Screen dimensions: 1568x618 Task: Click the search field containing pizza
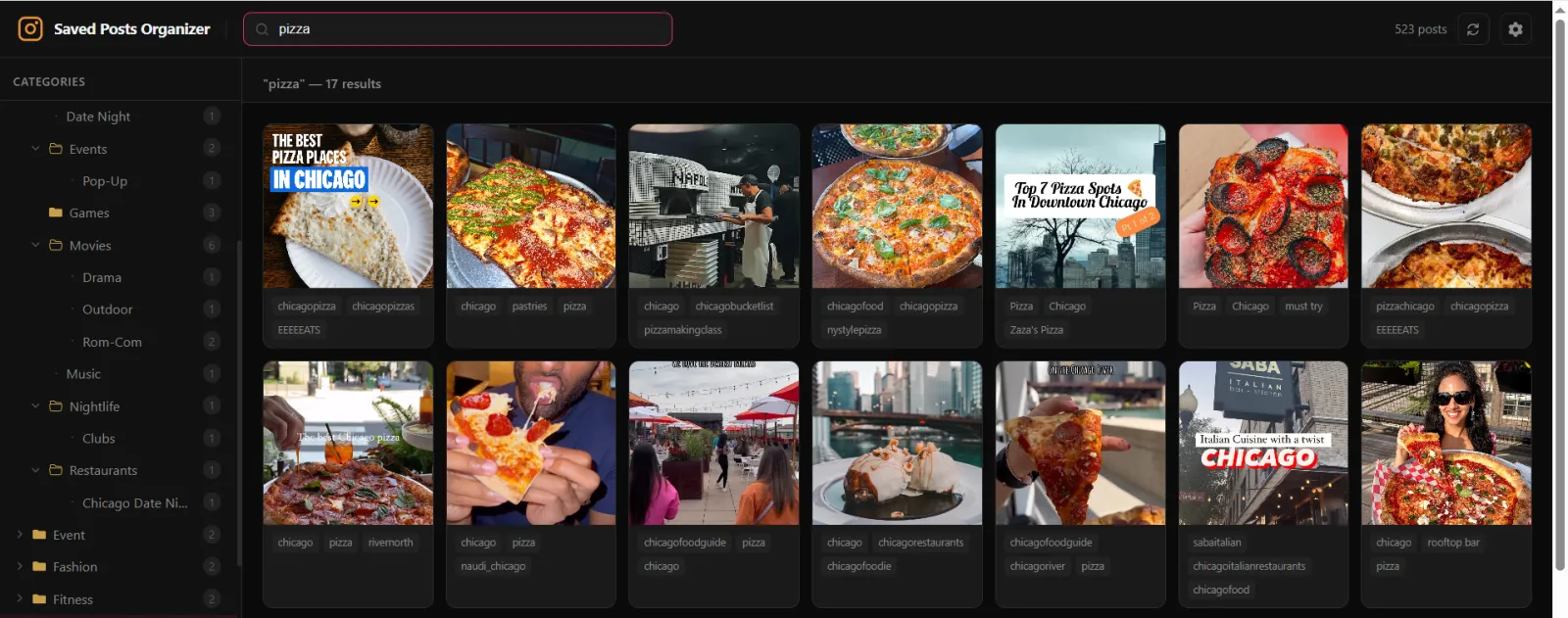[458, 29]
